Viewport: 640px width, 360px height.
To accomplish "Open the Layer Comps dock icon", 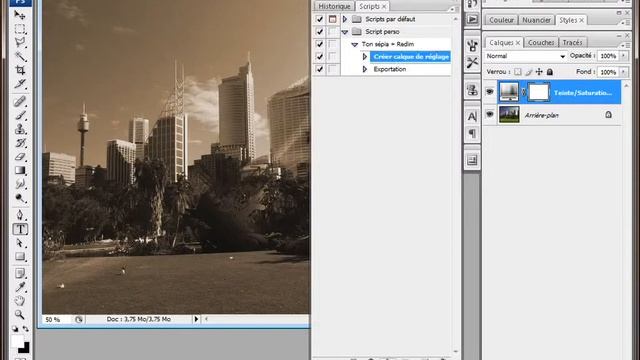I will pos(472,160).
